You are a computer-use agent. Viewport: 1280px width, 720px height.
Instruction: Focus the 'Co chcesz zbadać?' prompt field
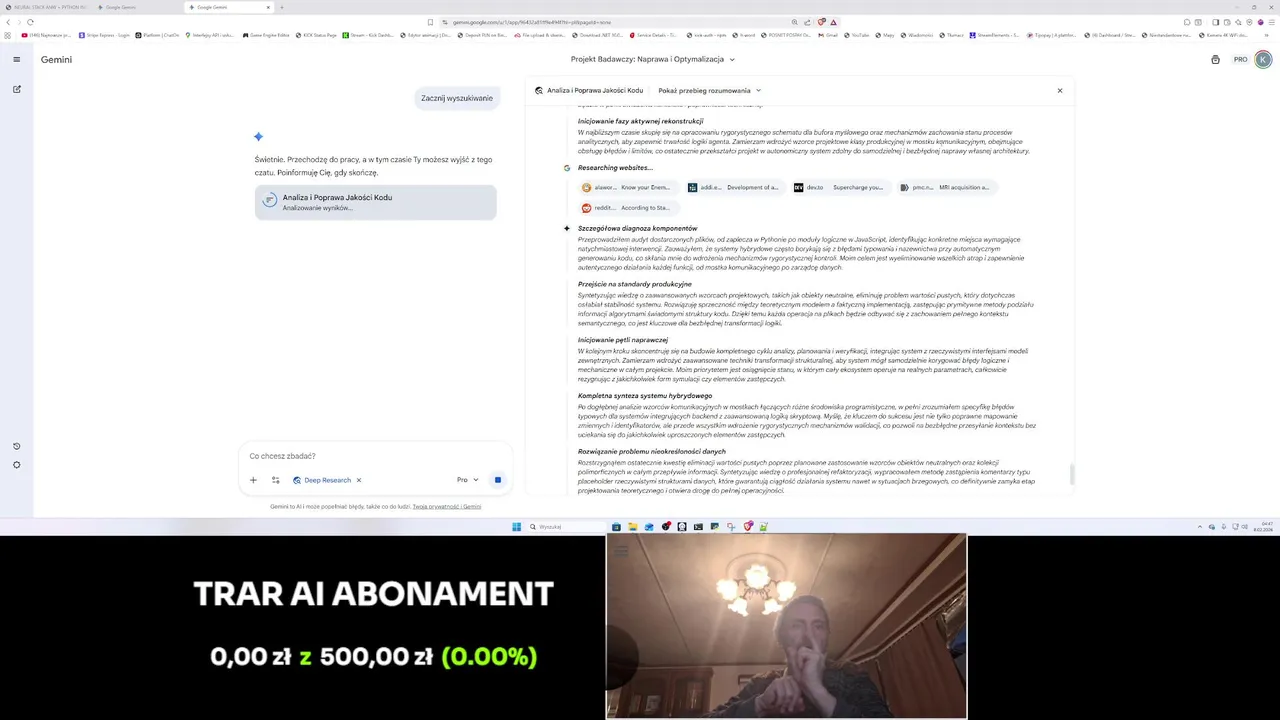click(375, 456)
